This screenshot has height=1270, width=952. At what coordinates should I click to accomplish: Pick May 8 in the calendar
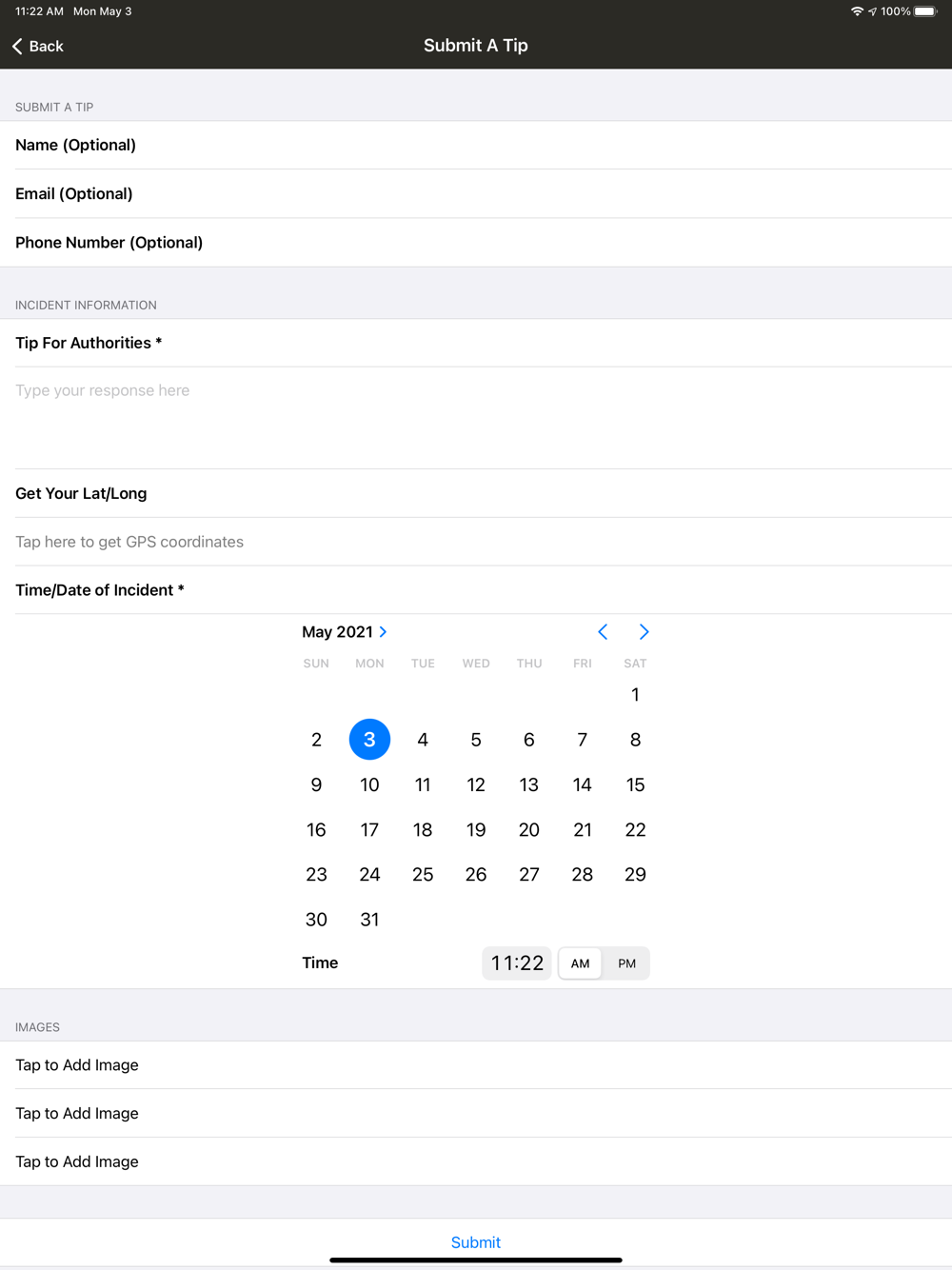tap(635, 740)
